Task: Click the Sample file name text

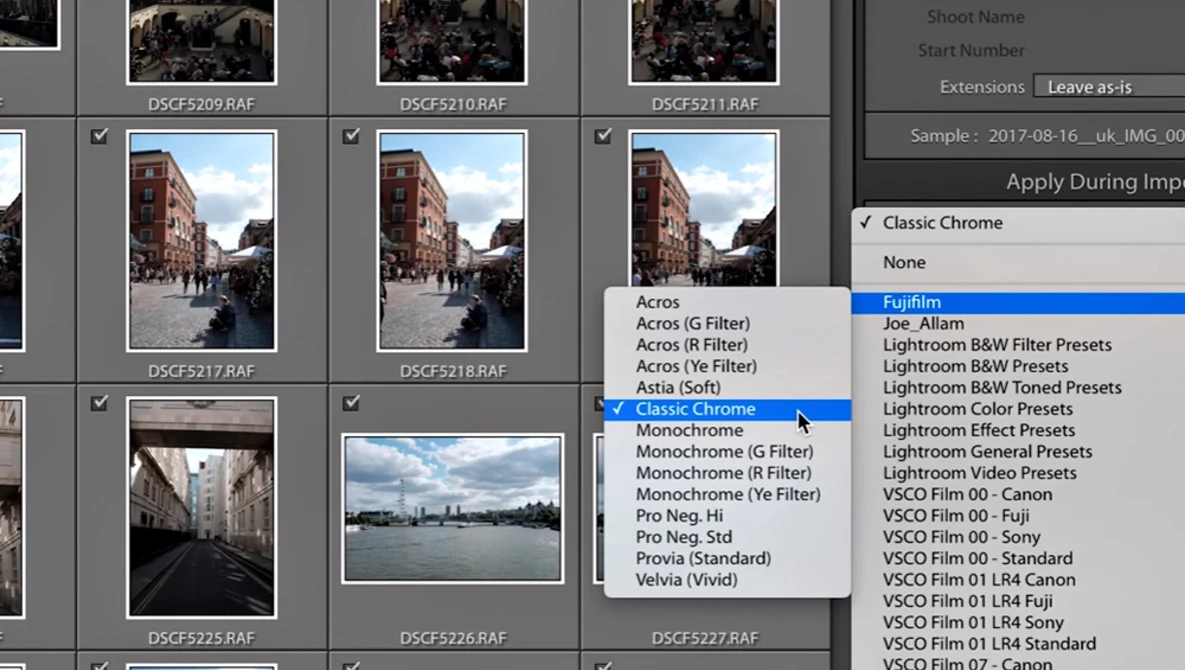Action: (1086, 136)
